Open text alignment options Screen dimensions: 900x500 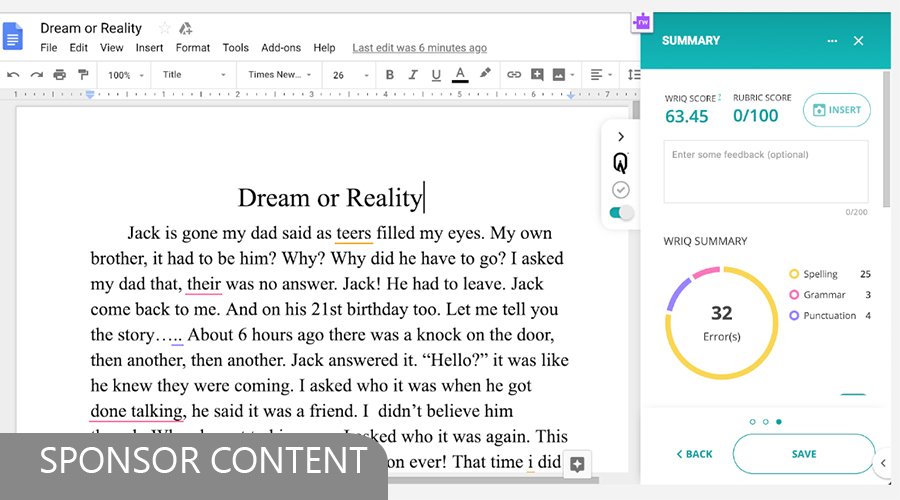point(601,75)
